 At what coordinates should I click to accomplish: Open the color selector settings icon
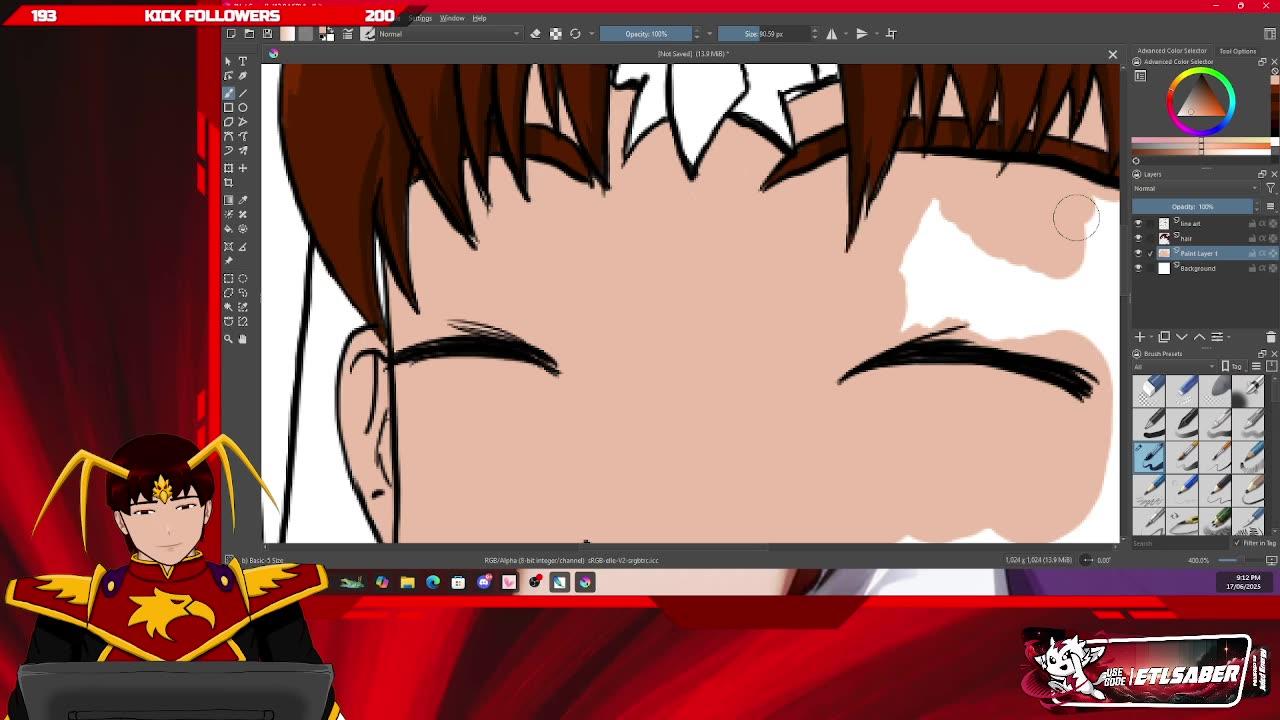point(1140,76)
